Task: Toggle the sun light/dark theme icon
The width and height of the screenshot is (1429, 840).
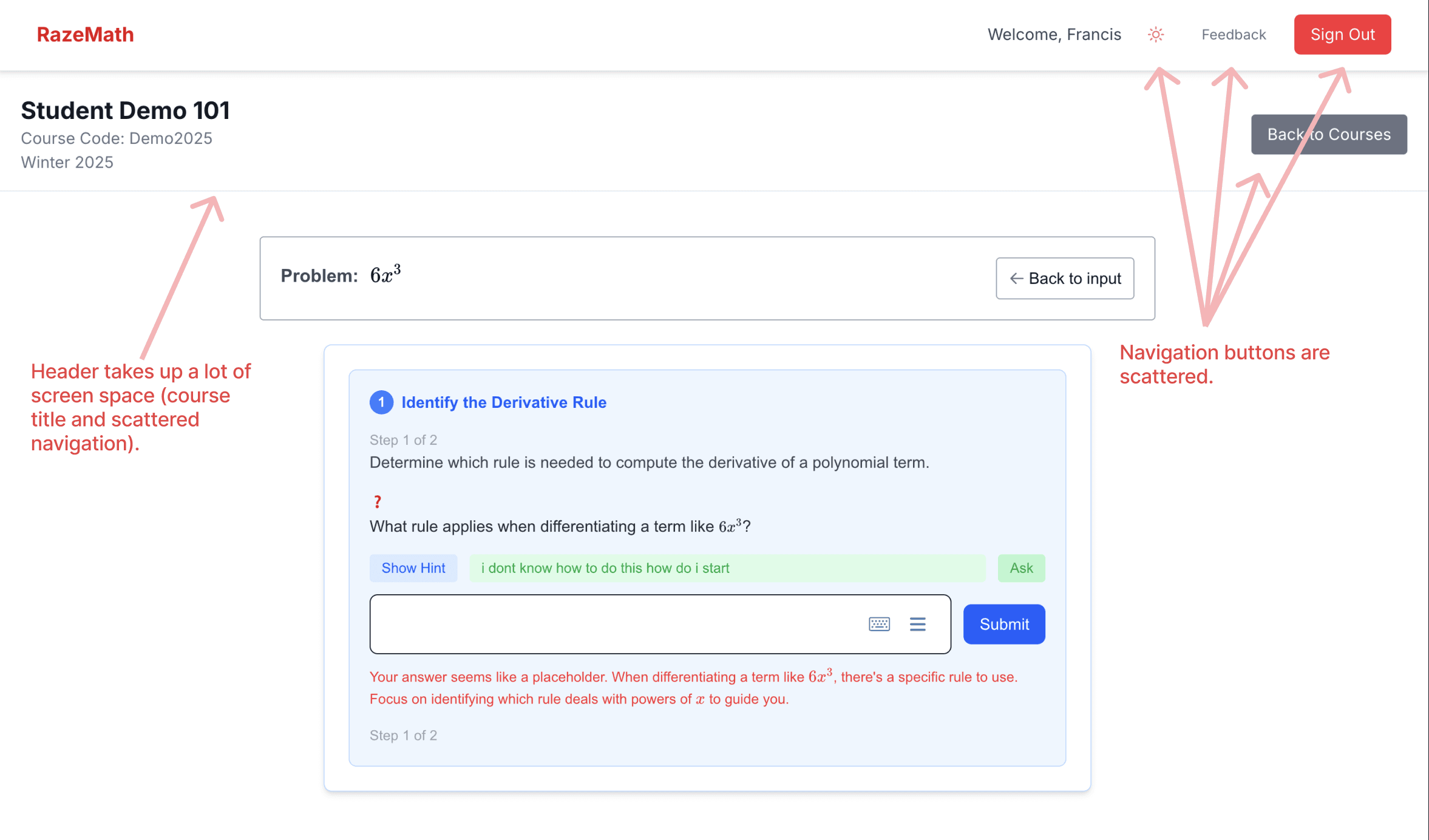Action: 1156,35
